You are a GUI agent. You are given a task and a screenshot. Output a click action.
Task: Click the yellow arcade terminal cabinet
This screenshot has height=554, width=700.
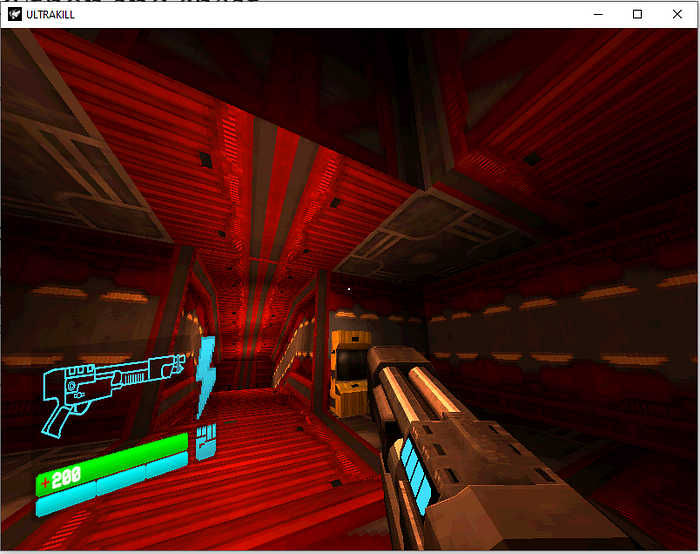(x=350, y=373)
